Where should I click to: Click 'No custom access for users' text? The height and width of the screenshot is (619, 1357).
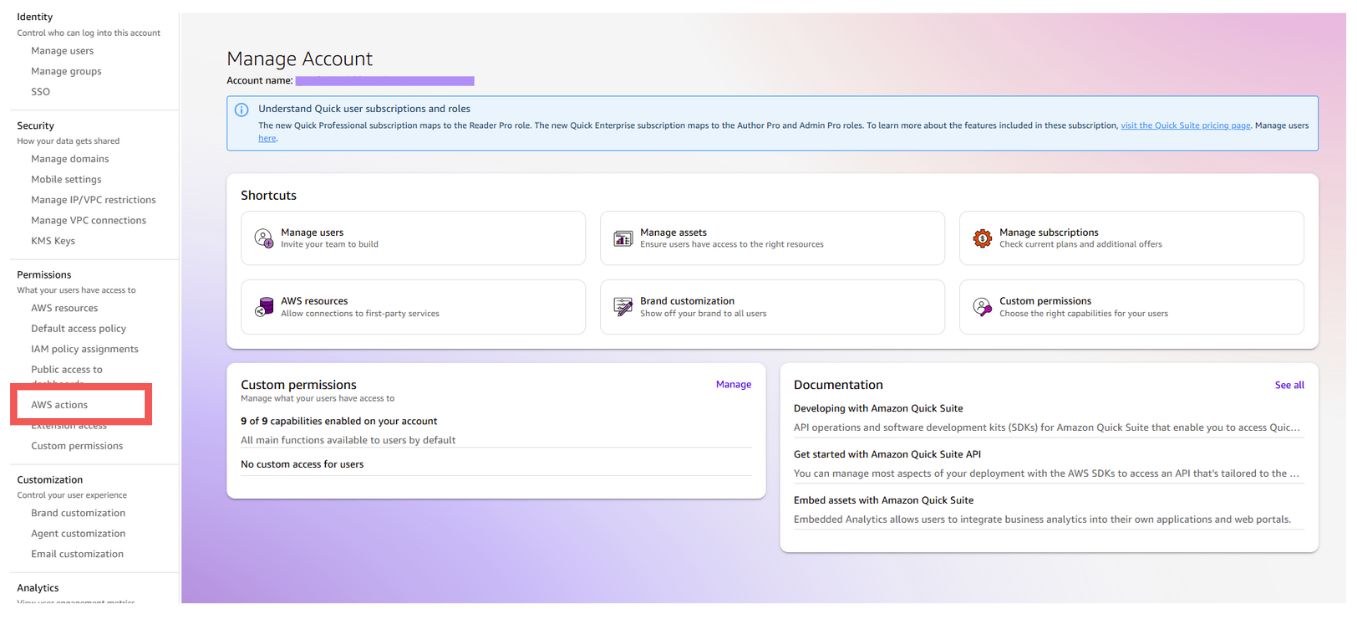click(302, 464)
